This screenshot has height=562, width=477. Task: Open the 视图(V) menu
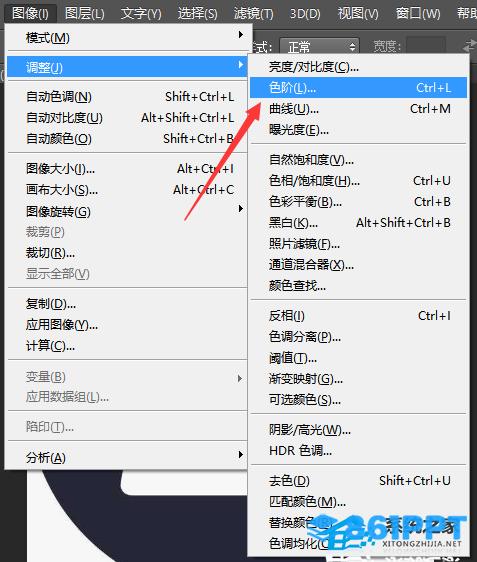[x=358, y=14]
